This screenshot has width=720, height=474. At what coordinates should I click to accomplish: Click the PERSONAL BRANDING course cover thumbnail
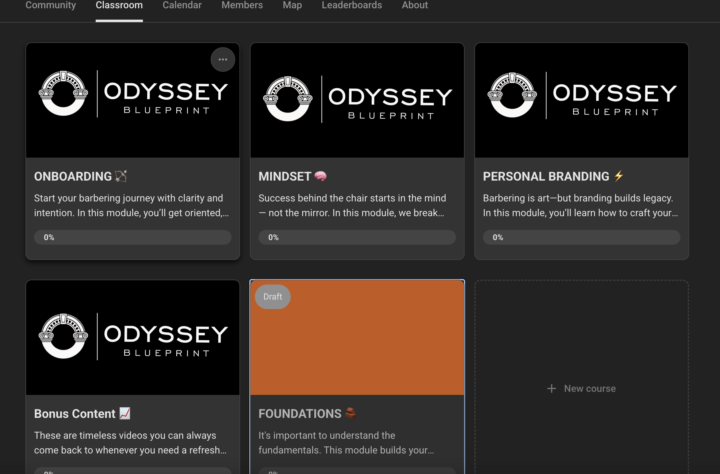[x=581, y=100]
